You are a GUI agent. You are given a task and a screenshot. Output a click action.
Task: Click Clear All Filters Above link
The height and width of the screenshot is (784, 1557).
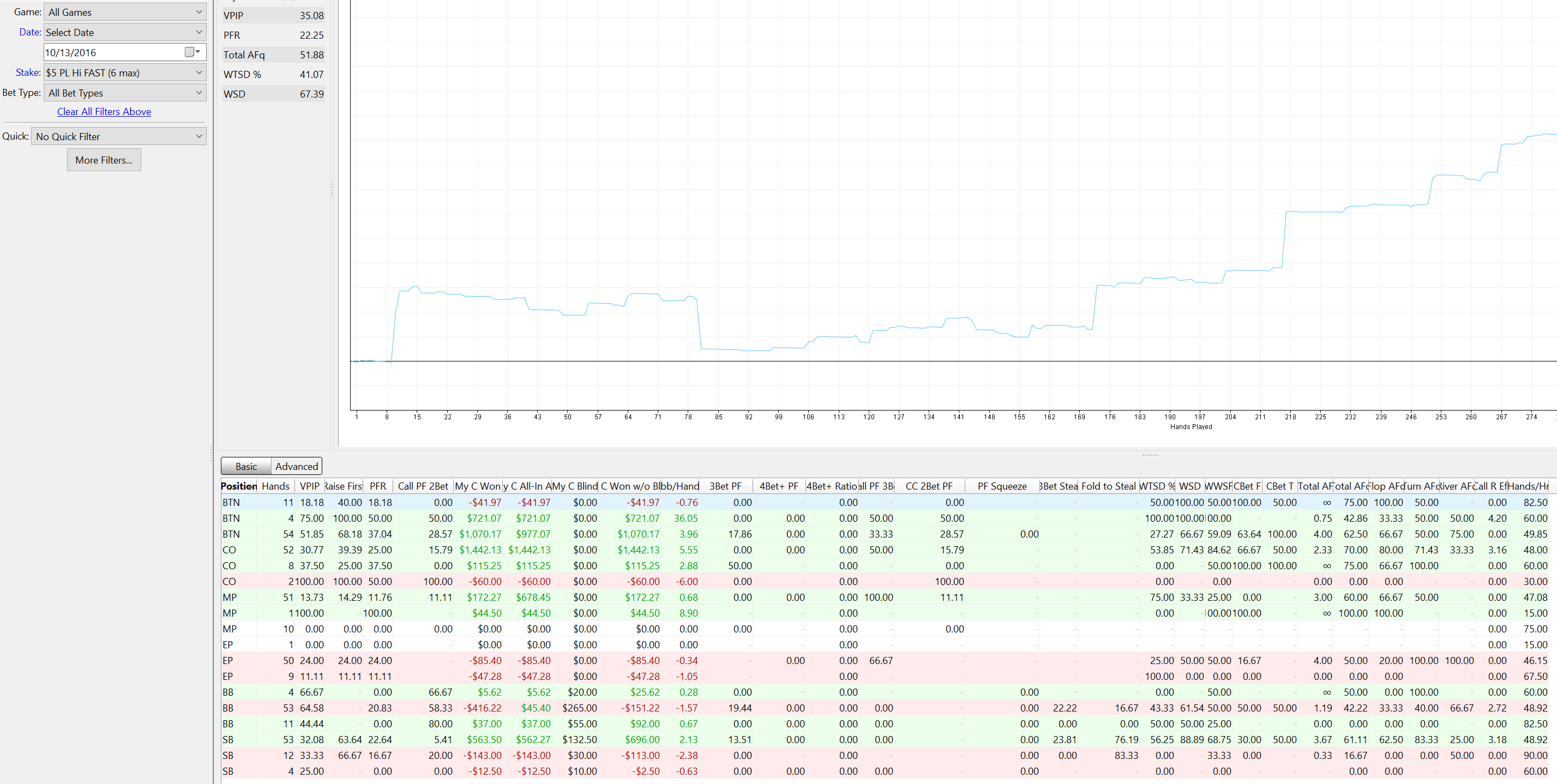tap(104, 111)
